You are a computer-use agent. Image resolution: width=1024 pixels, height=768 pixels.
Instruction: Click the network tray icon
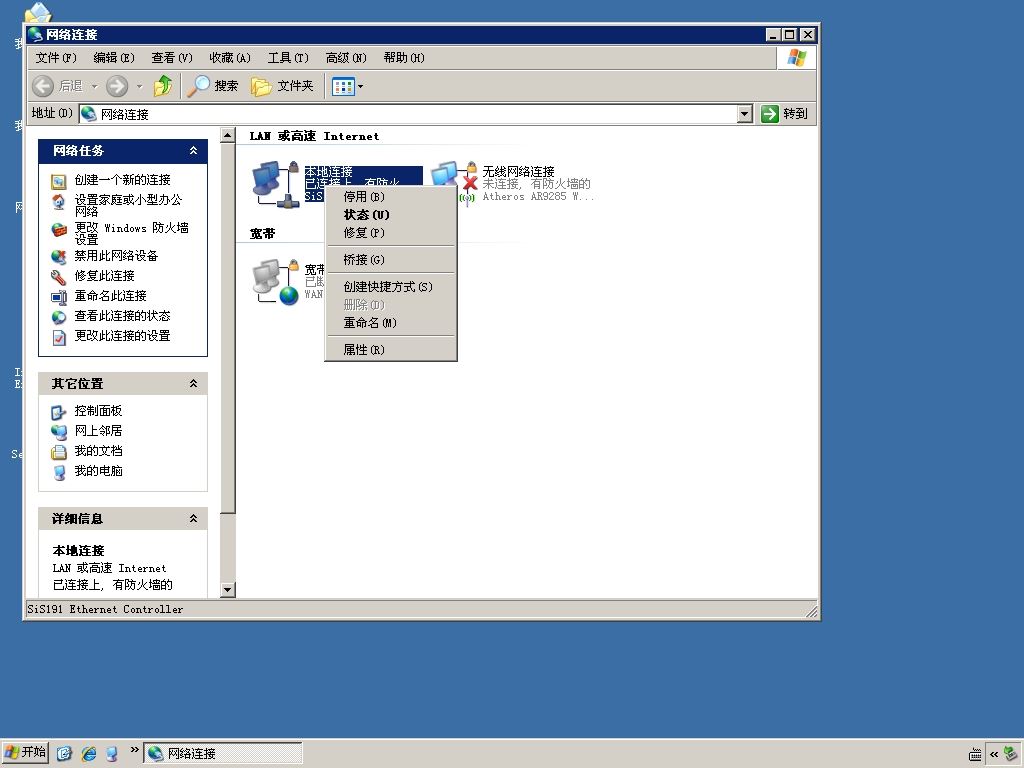[1011, 754]
